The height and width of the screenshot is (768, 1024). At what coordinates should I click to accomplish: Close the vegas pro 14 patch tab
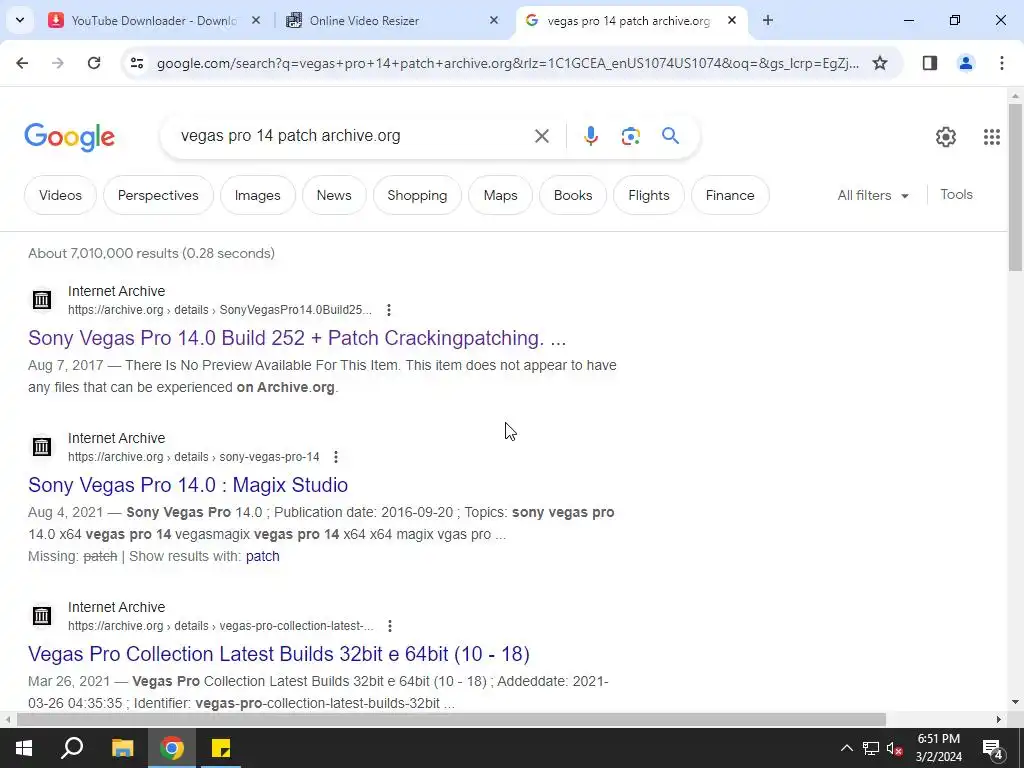pos(732,20)
